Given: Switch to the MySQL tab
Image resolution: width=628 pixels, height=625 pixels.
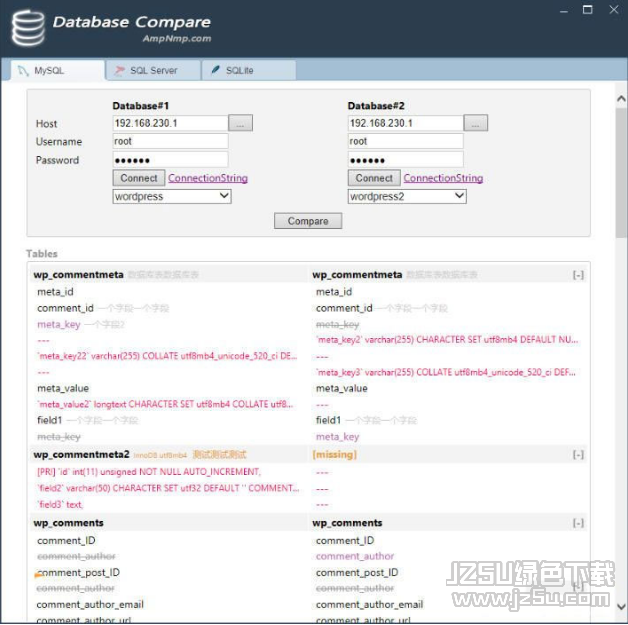Looking at the screenshot, I should point(58,70).
